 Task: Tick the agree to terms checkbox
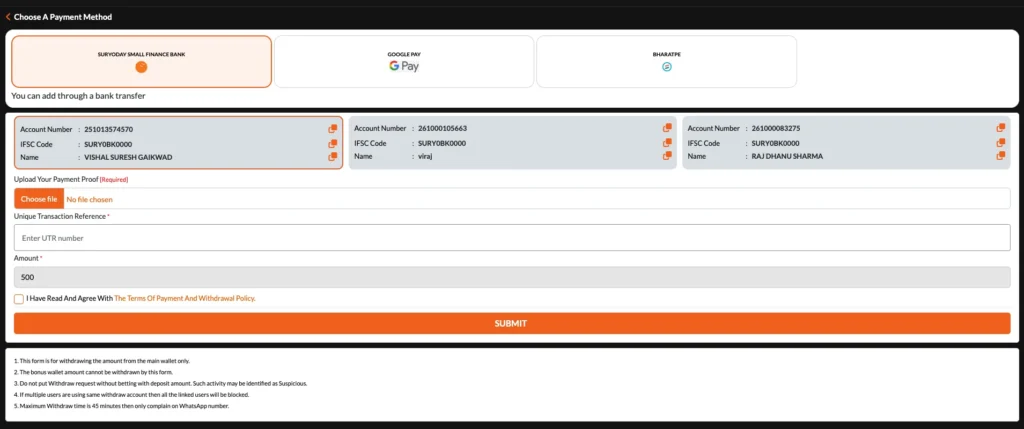[x=19, y=298]
